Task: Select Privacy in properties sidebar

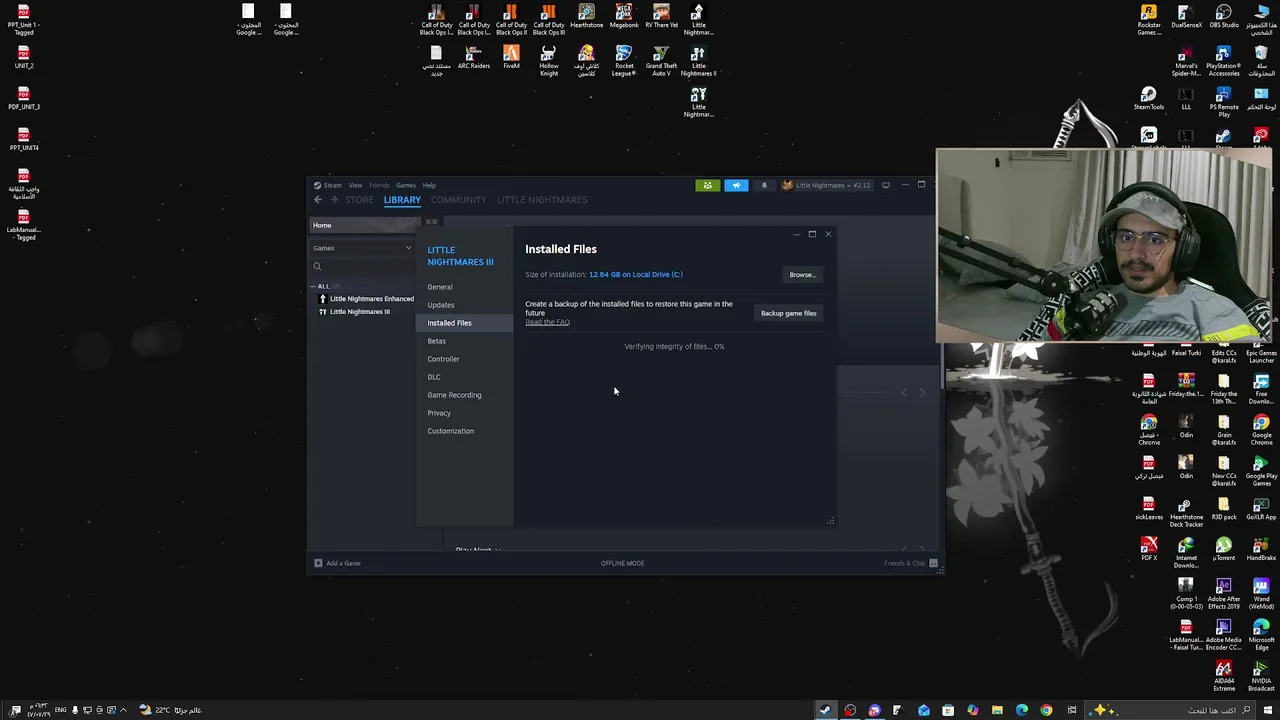Action: (439, 413)
